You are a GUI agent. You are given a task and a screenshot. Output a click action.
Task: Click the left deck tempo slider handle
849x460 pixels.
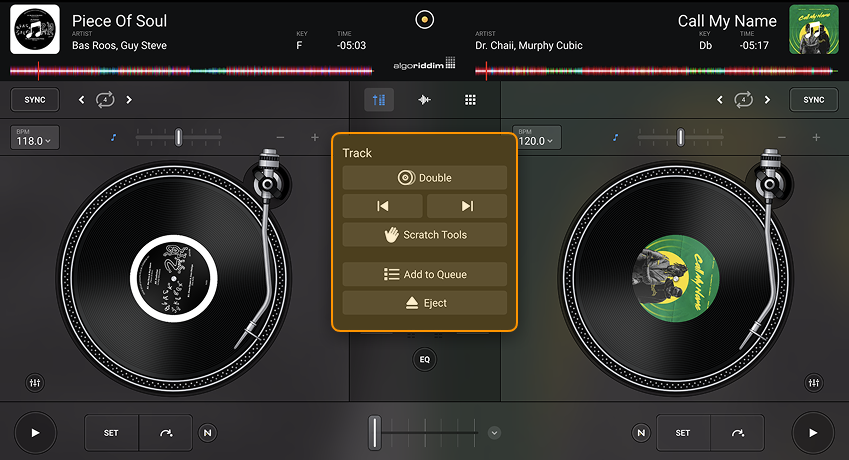(178, 137)
